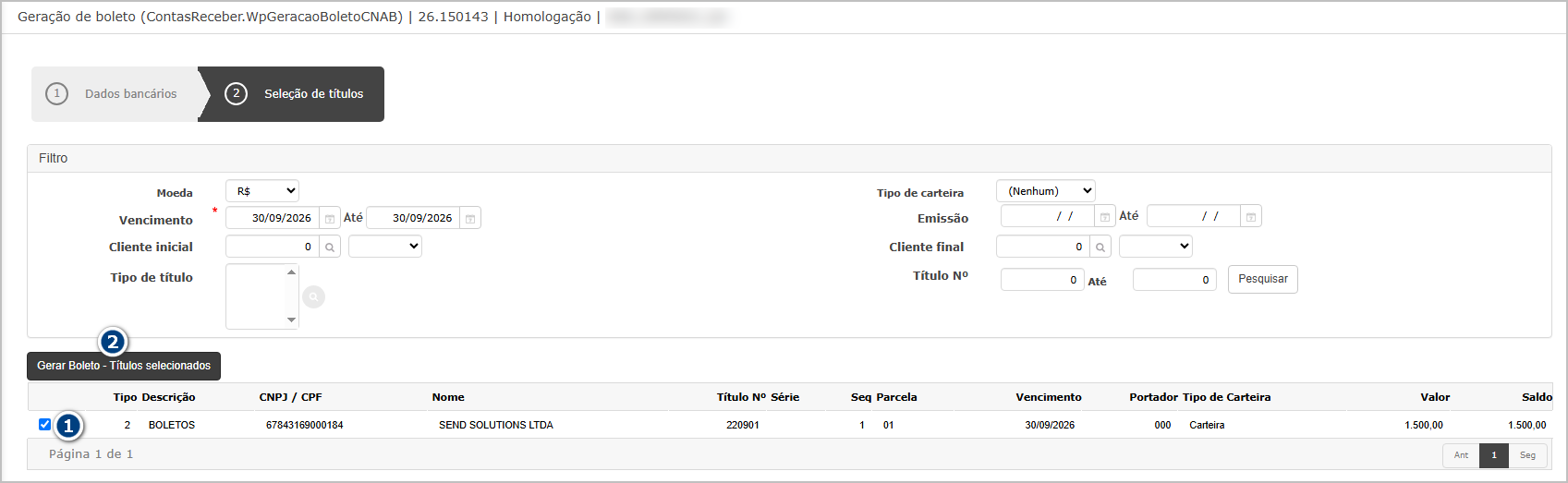Click the Seg next page button
Image resolution: width=1568 pixels, height=483 pixels.
click(x=1528, y=455)
